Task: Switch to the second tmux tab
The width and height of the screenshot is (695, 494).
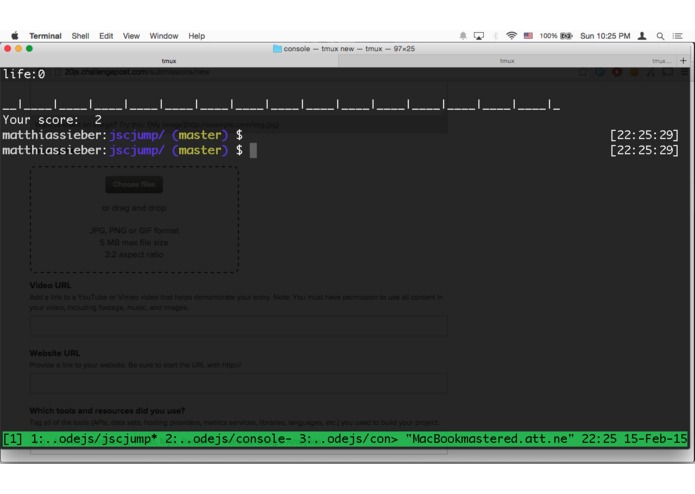Action: pos(507,61)
